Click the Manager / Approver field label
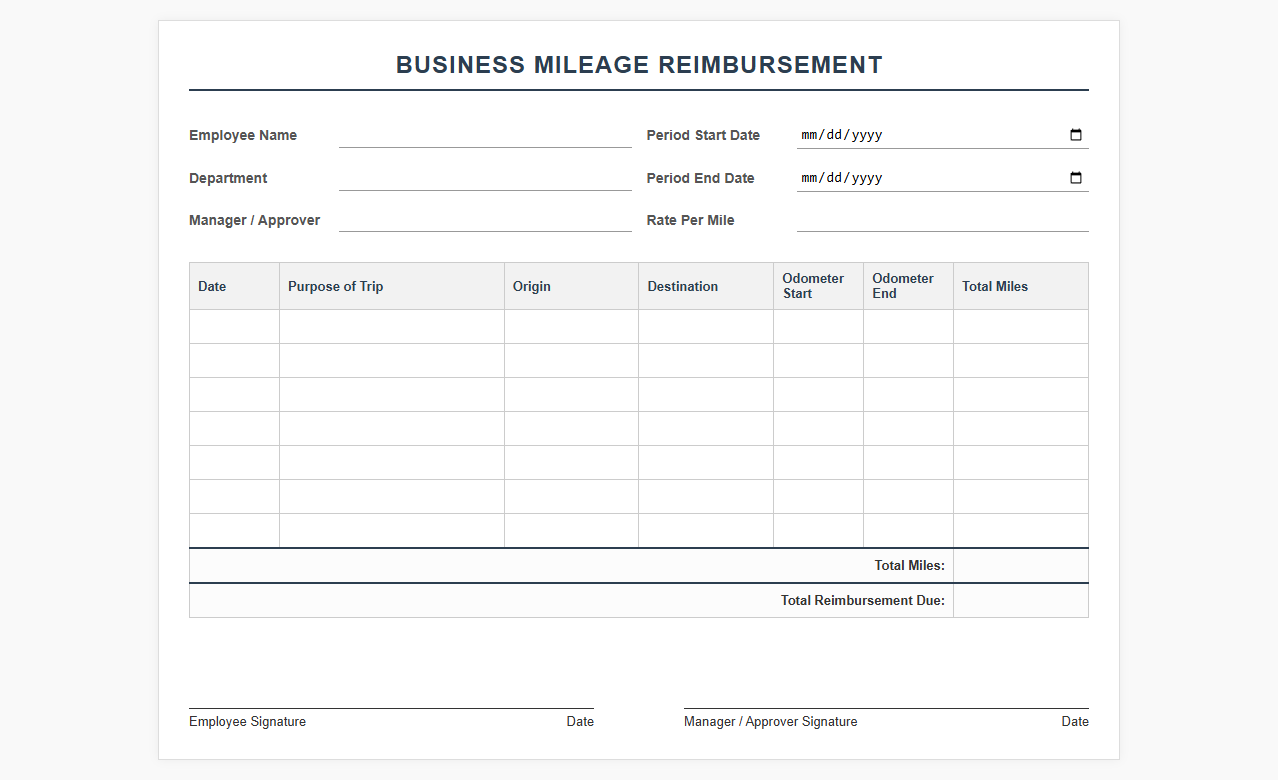Viewport: 1278px width, 780px height. point(254,220)
